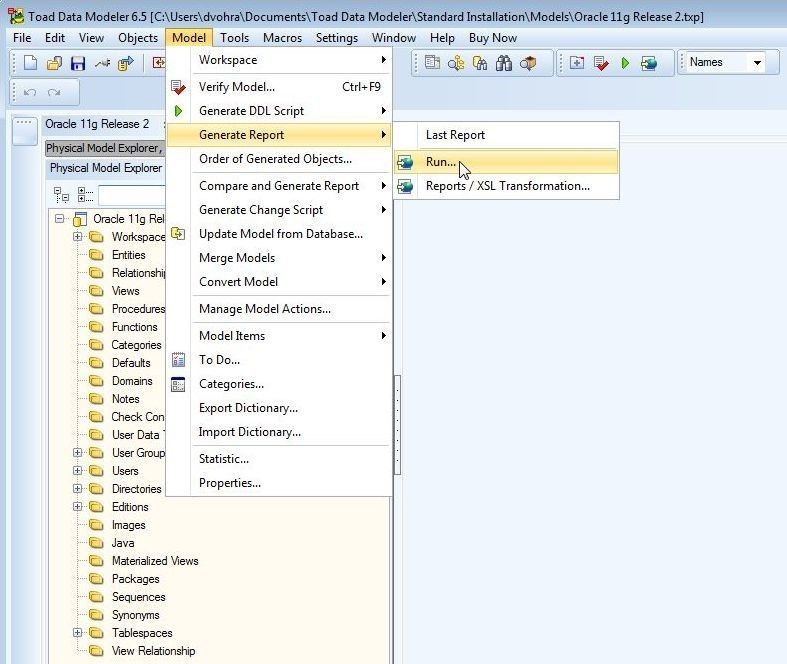
Task: Open the Tools menu
Action: 234,38
